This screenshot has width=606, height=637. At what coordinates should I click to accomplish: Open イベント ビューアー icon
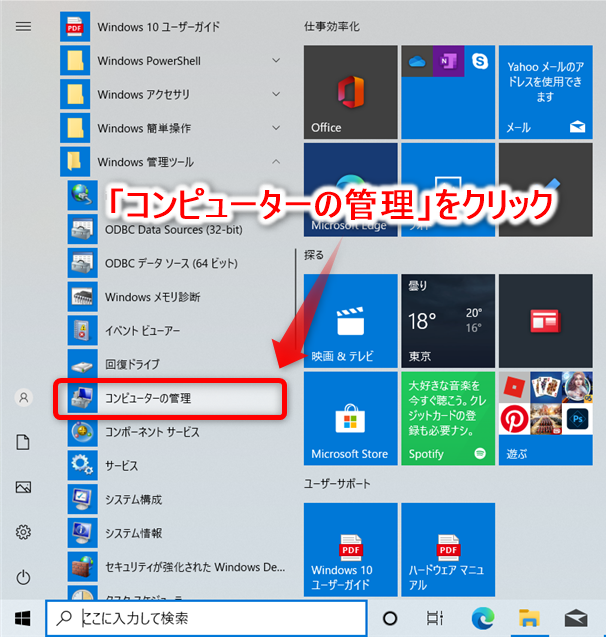[x=82, y=330]
